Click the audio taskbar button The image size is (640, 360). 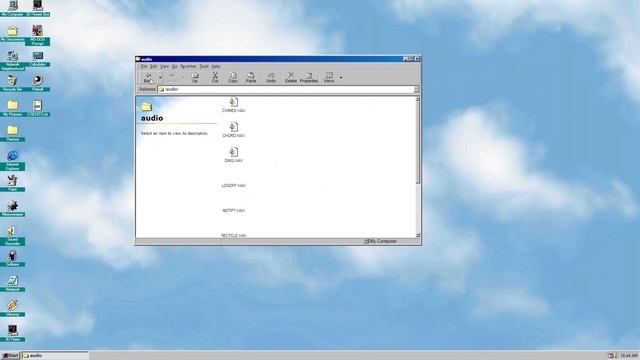pyautogui.click(x=55, y=356)
